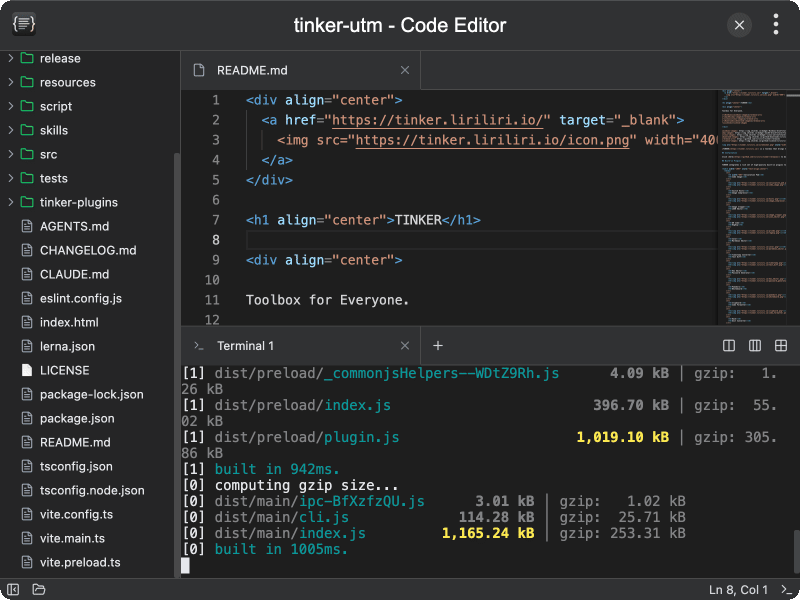Screen dimensions: 800x600
Task: Click line number 10 in the gutter
Action: pos(212,280)
